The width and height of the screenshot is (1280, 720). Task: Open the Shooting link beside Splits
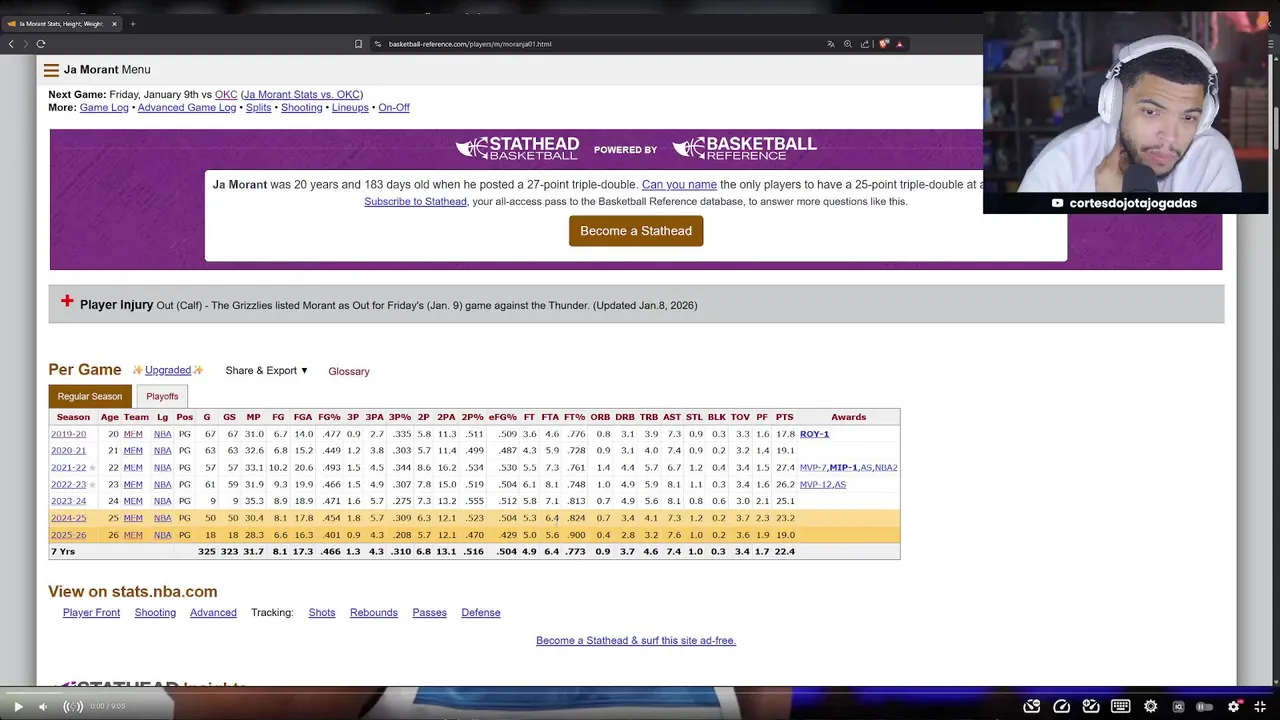(302, 108)
